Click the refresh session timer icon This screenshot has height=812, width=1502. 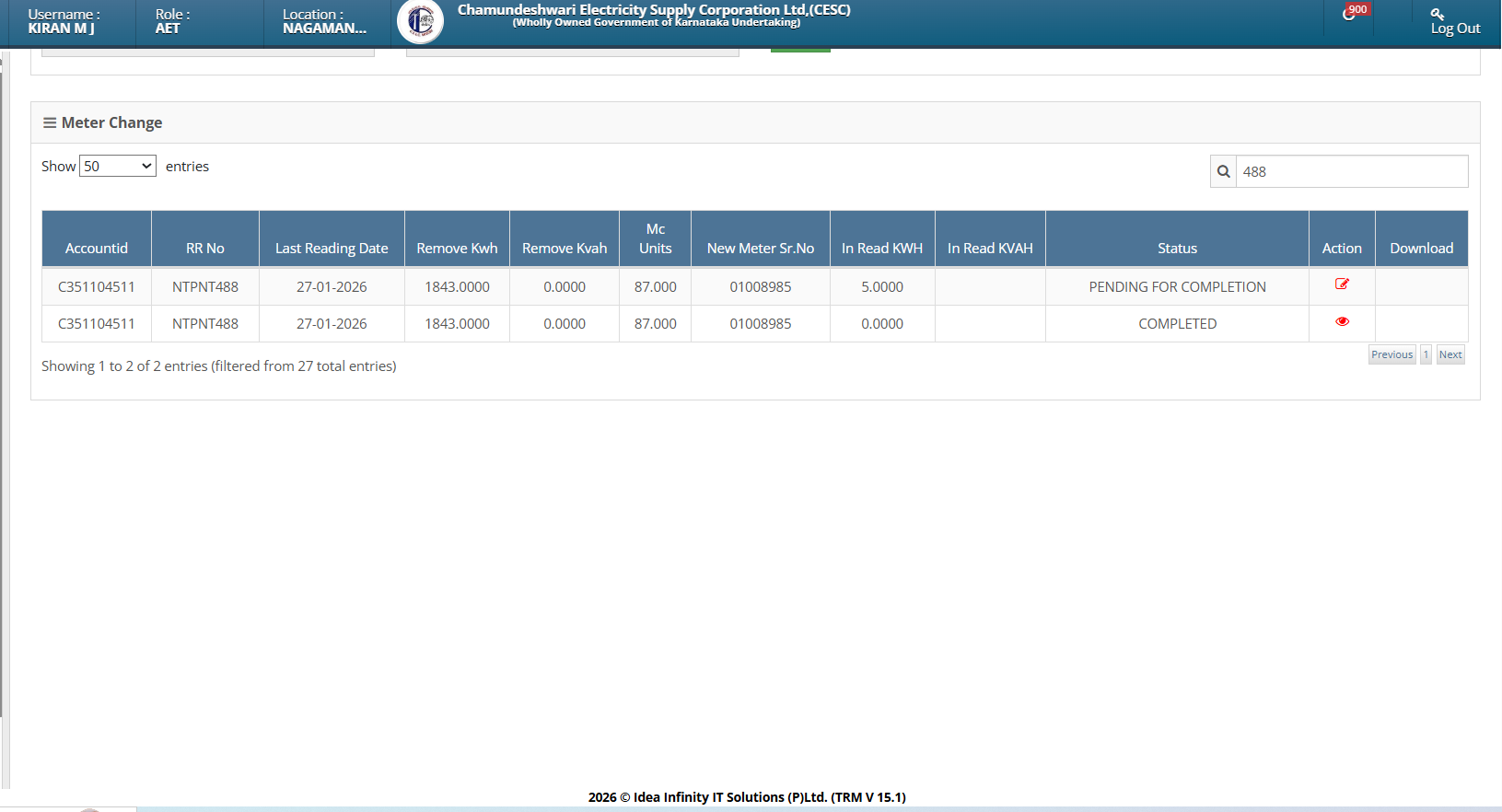[1348, 15]
